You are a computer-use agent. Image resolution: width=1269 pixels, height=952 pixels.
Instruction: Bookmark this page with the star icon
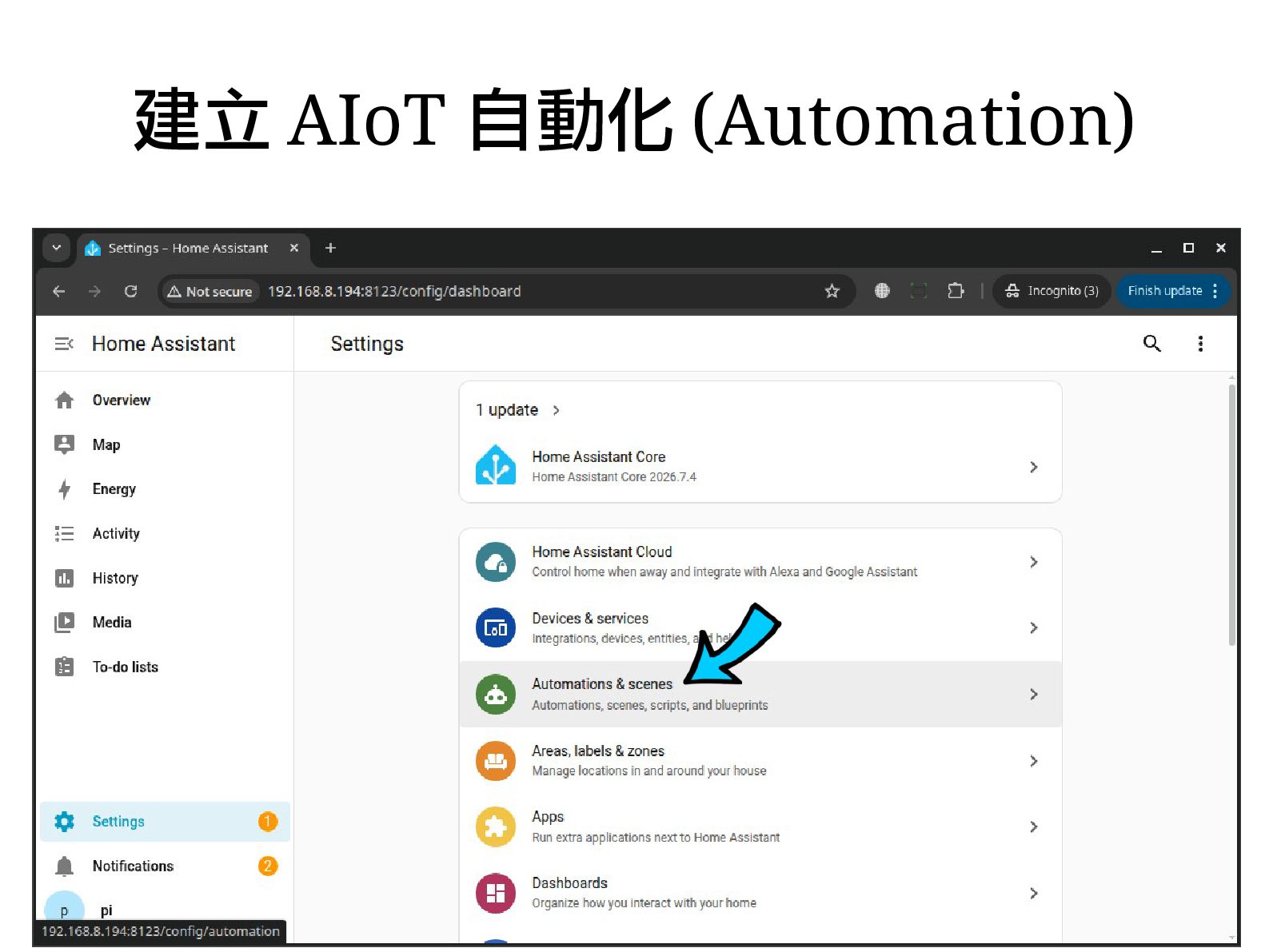click(x=832, y=291)
